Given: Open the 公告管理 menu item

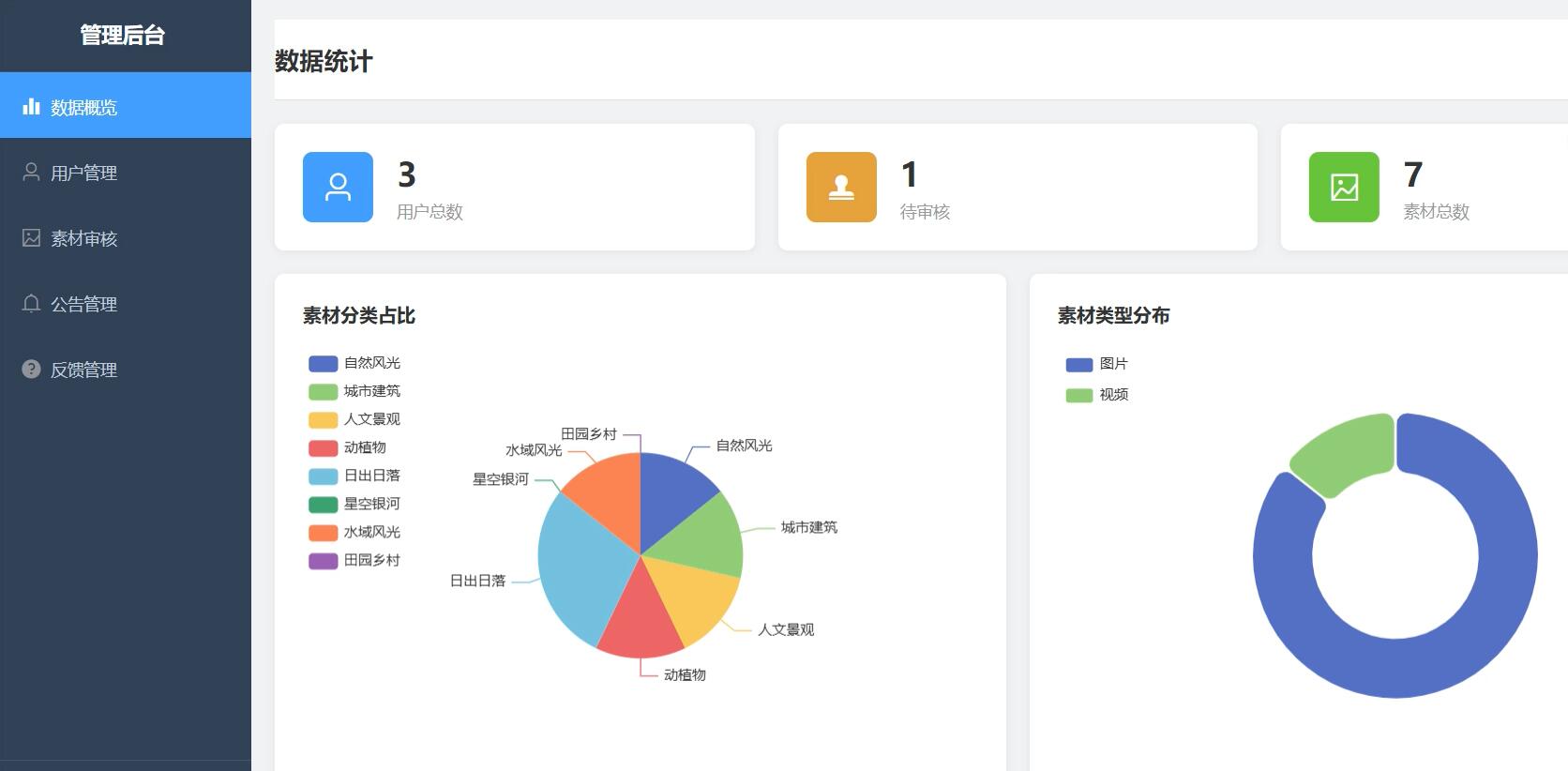Looking at the screenshot, I should click(x=126, y=304).
